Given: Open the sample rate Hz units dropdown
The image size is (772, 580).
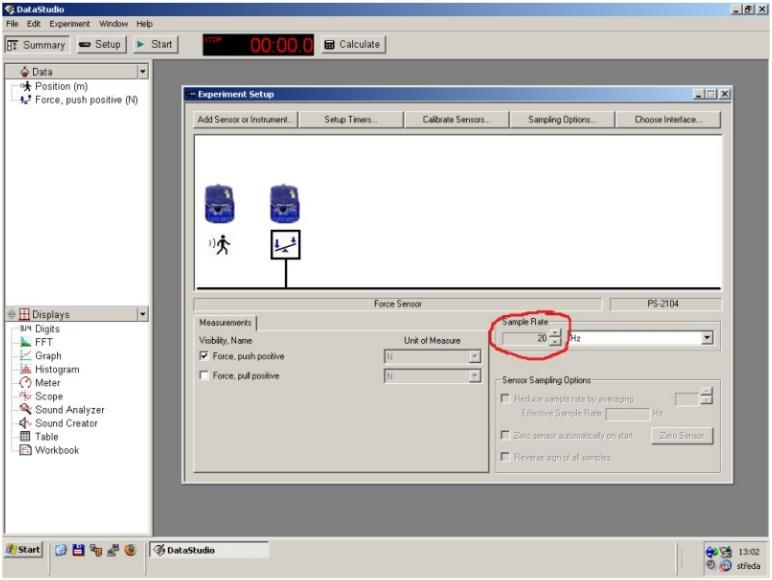Looking at the screenshot, I should click(707, 338).
